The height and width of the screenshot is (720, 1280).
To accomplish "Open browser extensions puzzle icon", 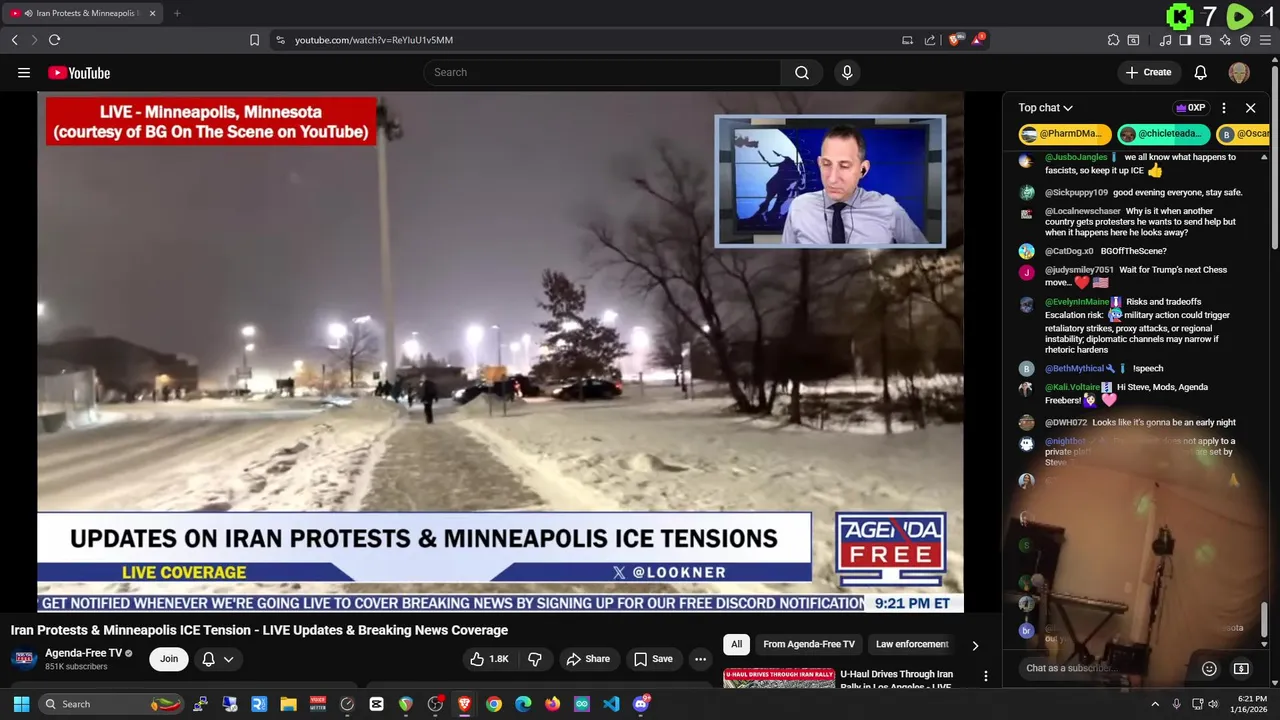I will [1113, 40].
